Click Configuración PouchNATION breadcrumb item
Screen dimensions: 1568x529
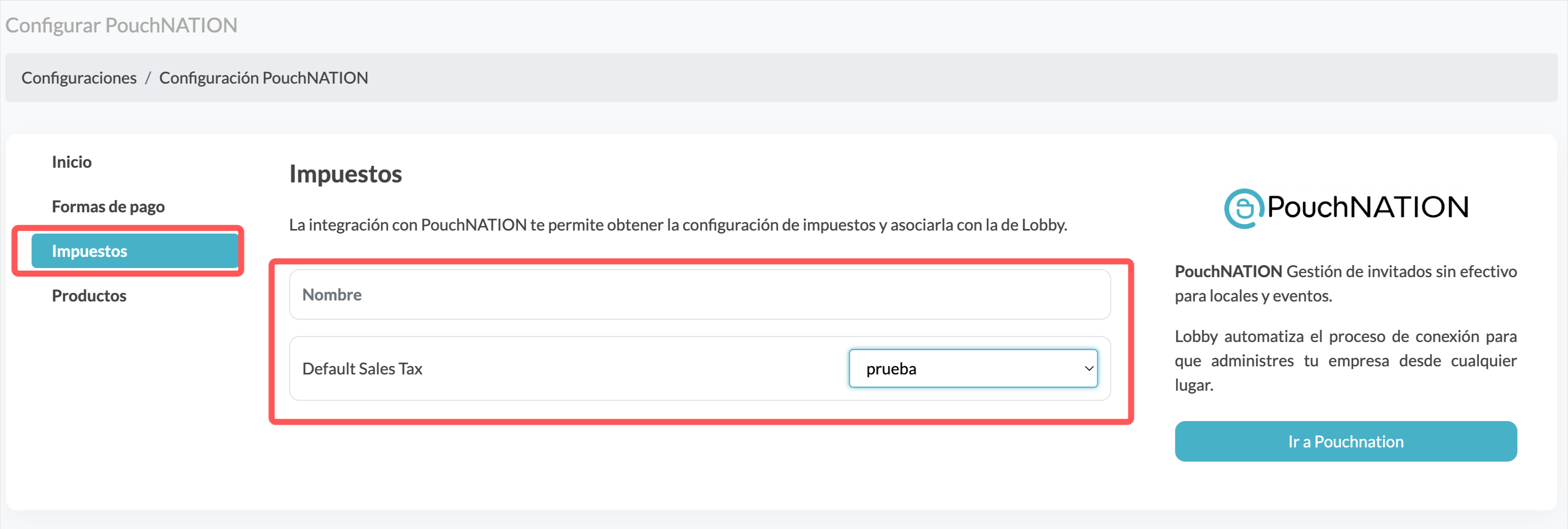264,78
